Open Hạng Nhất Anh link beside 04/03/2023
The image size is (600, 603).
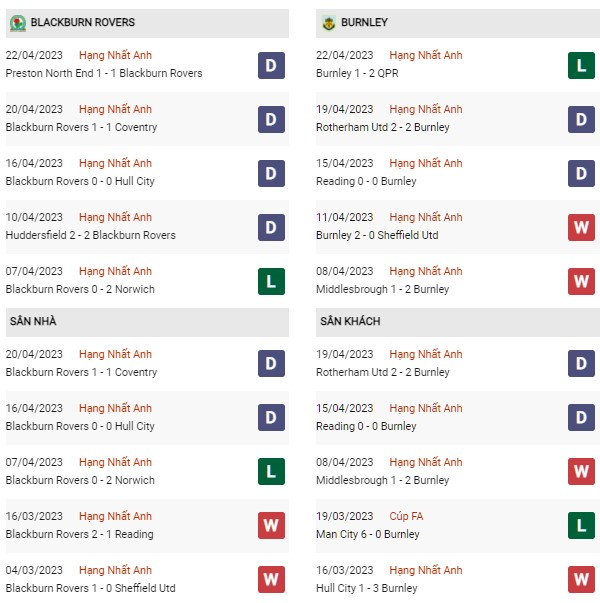pos(115,570)
